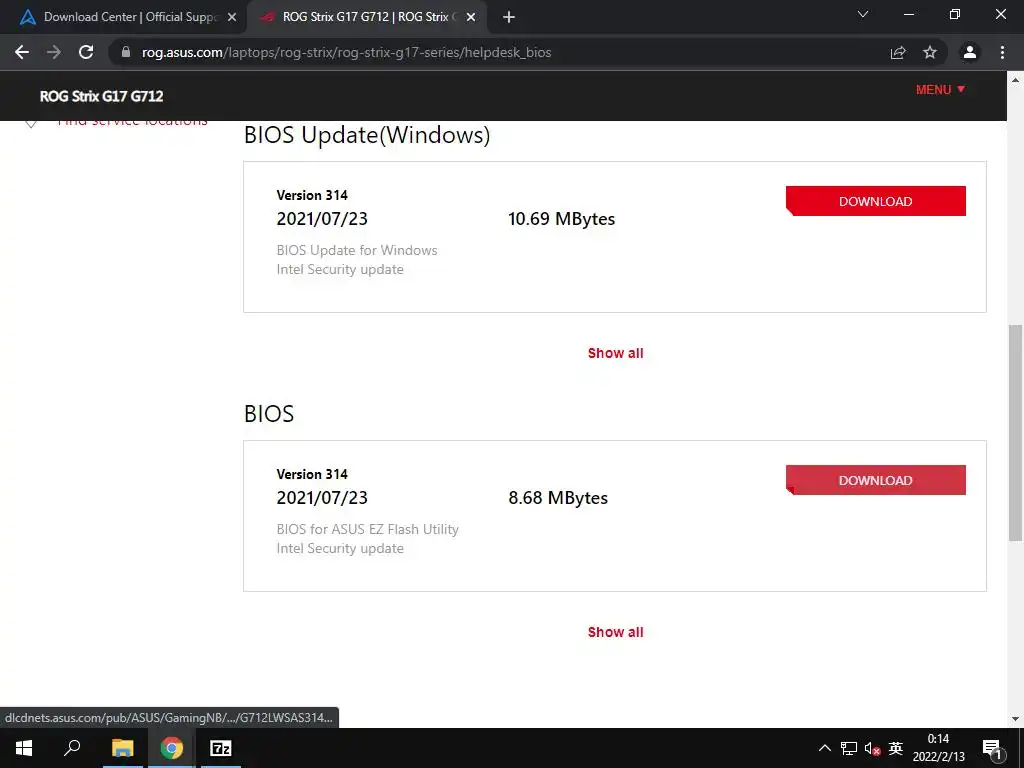Show hidden system tray icons
The image size is (1024, 768).
[825, 748]
